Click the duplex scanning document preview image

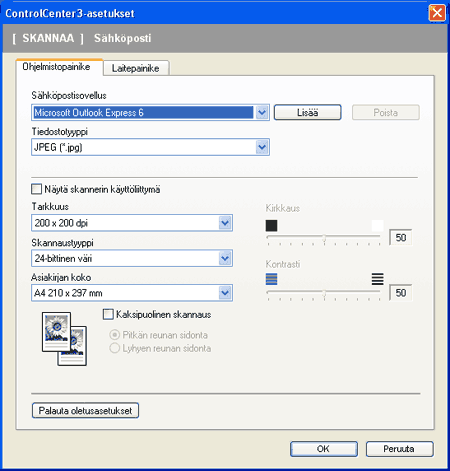(64, 339)
